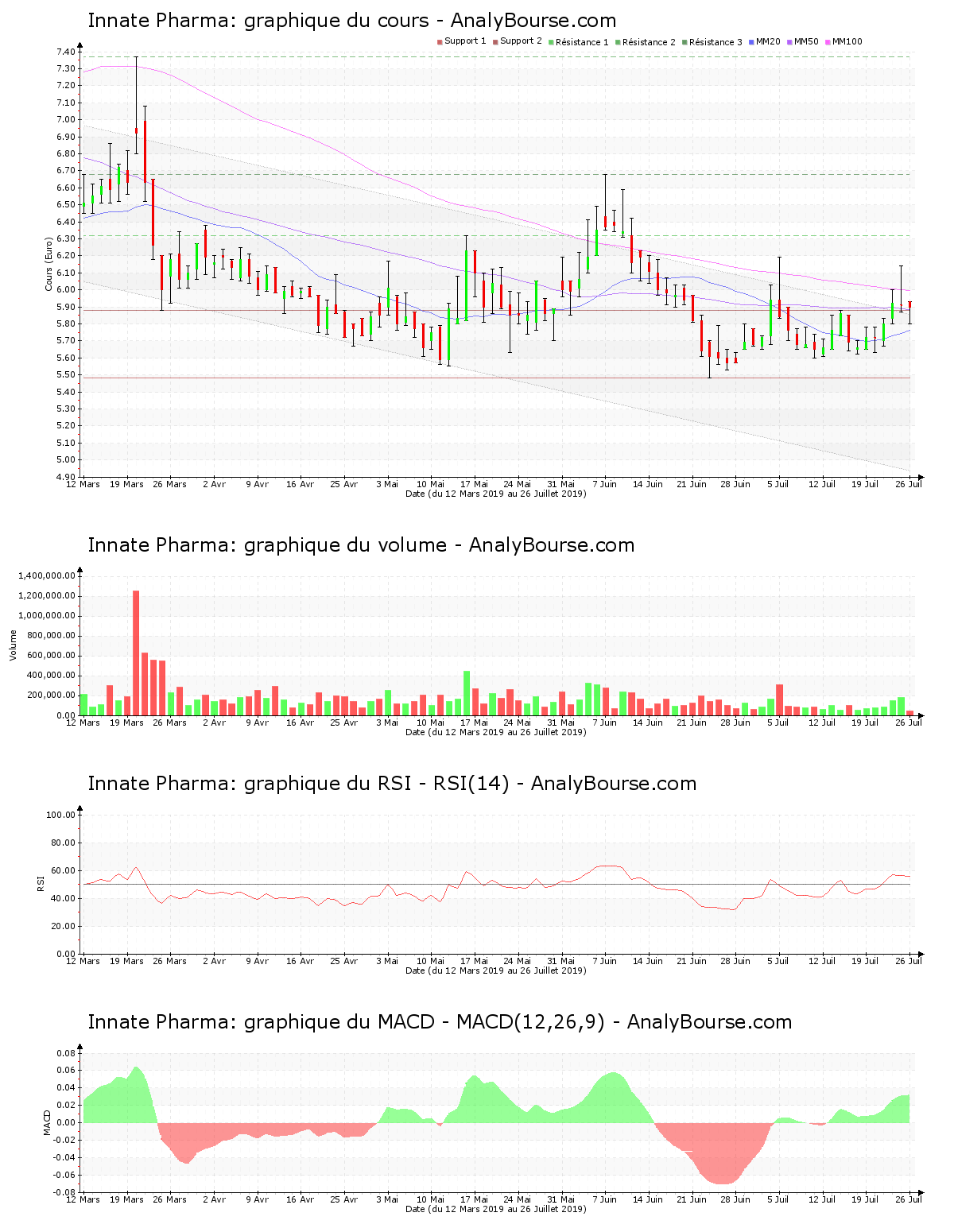Click '26 Juil' date on price chart axis

[909, 484]
